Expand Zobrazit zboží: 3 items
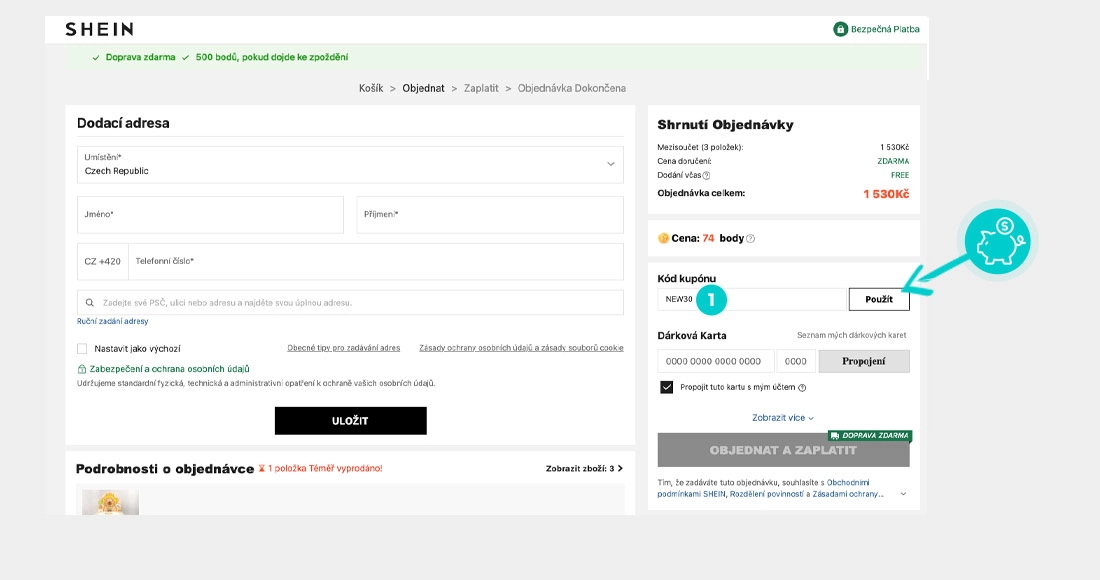The image size is (1100, 580). [584, 468]
